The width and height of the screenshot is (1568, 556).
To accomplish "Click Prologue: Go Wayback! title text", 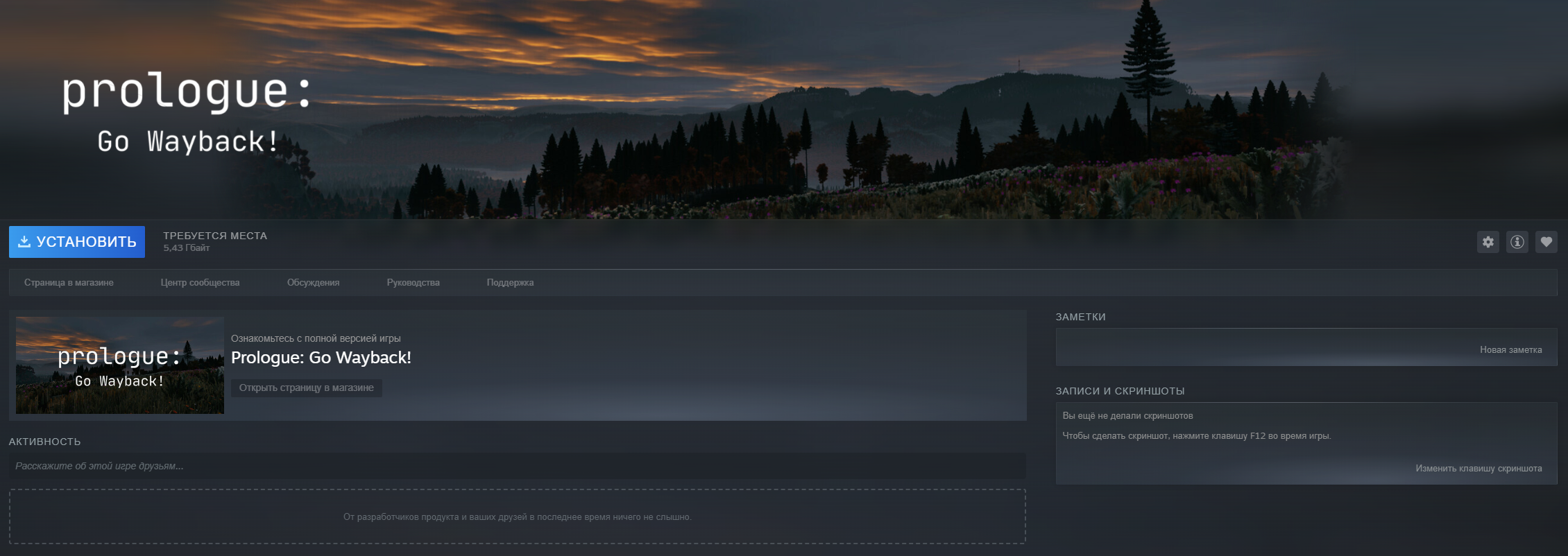I will (321, 358).
